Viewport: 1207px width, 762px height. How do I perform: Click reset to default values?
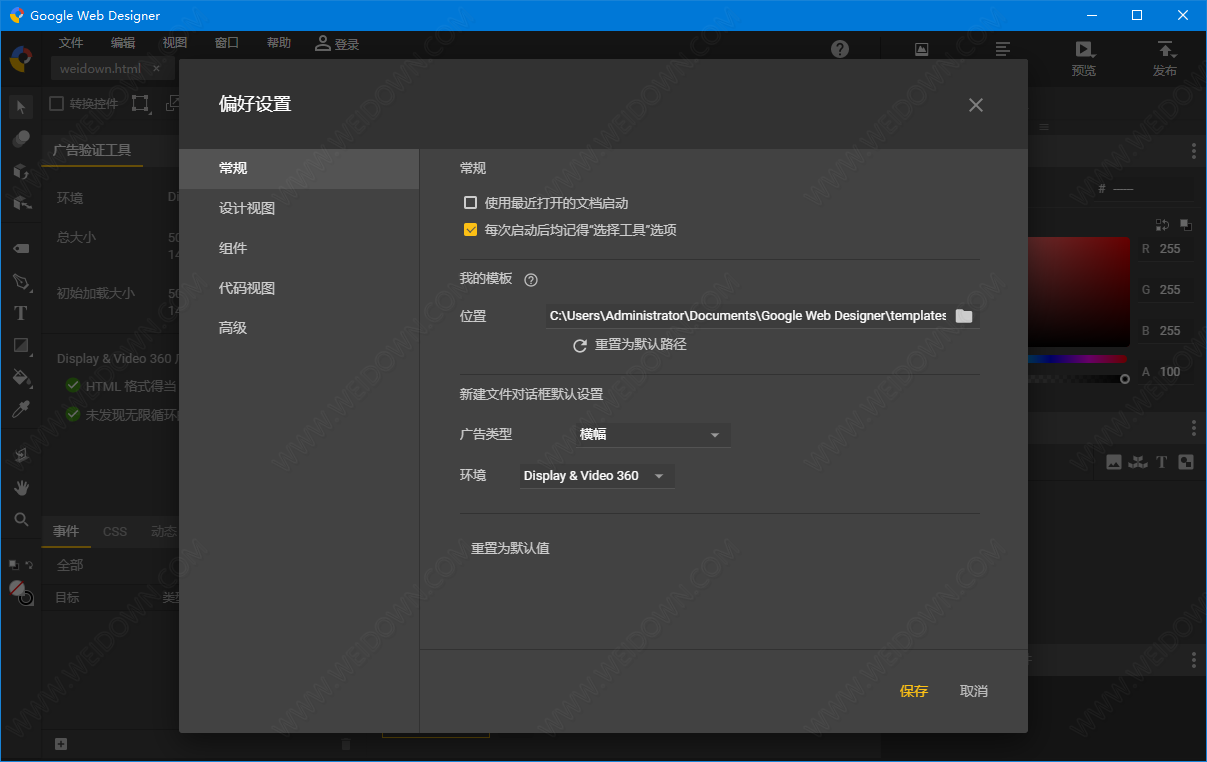click(510, 548)
